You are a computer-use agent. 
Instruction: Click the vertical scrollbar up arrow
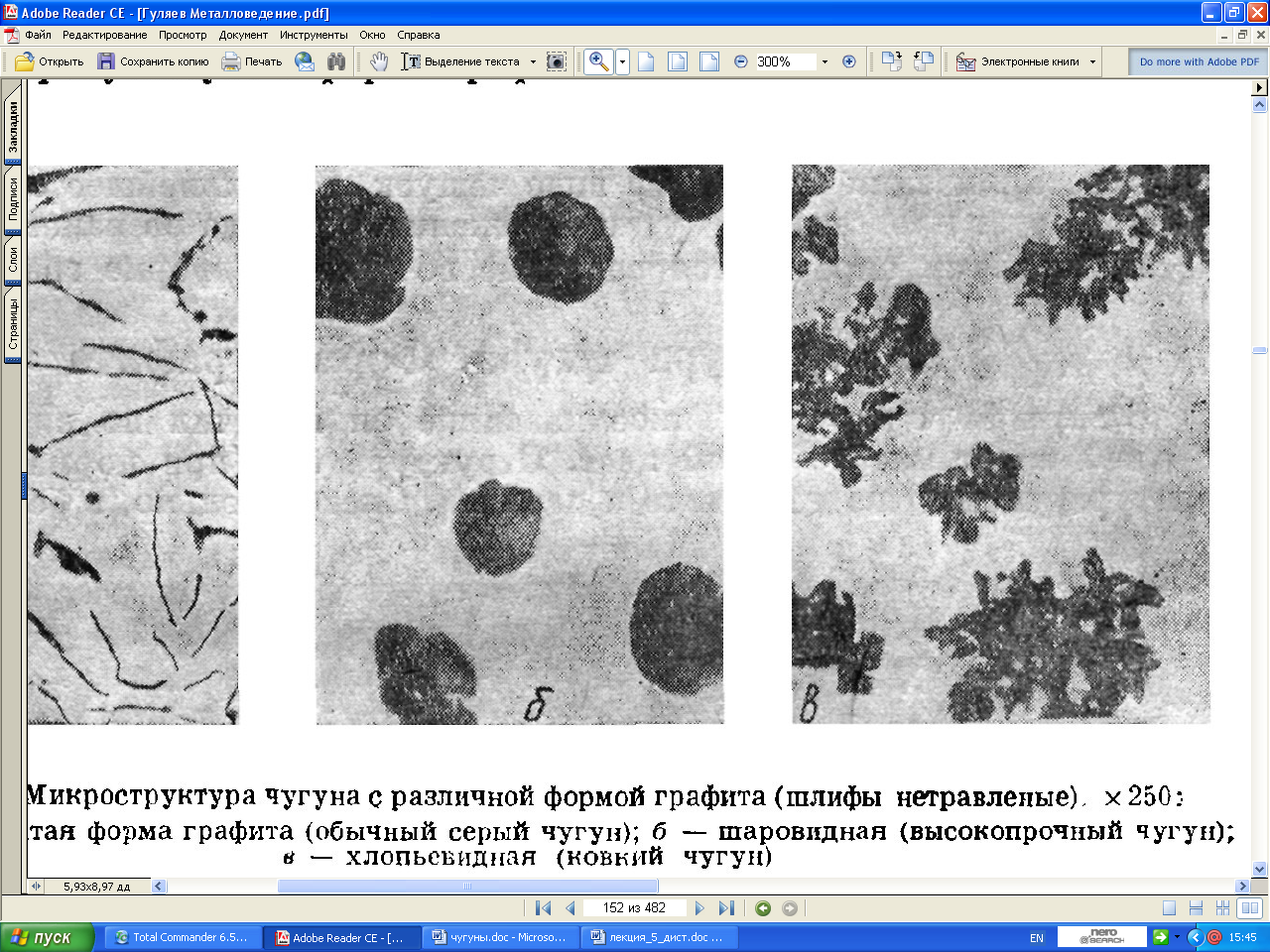1260,104
